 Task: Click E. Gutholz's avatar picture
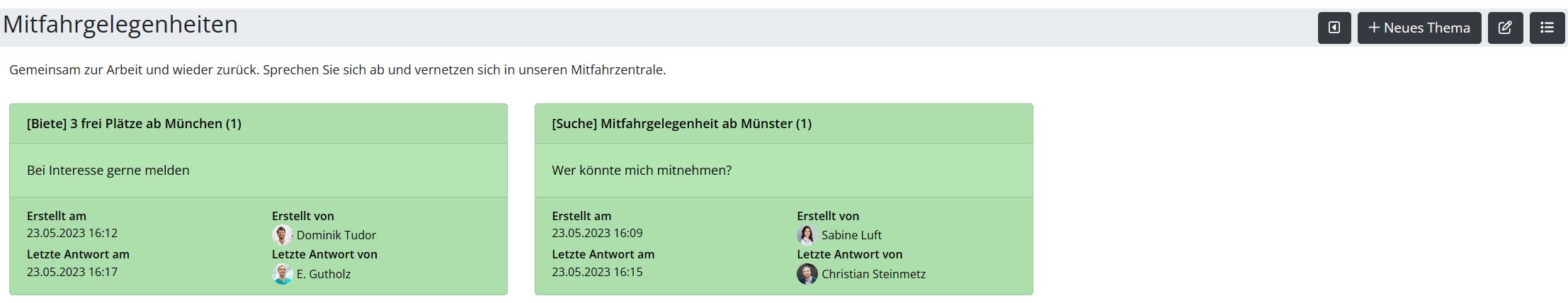(282, 274)
